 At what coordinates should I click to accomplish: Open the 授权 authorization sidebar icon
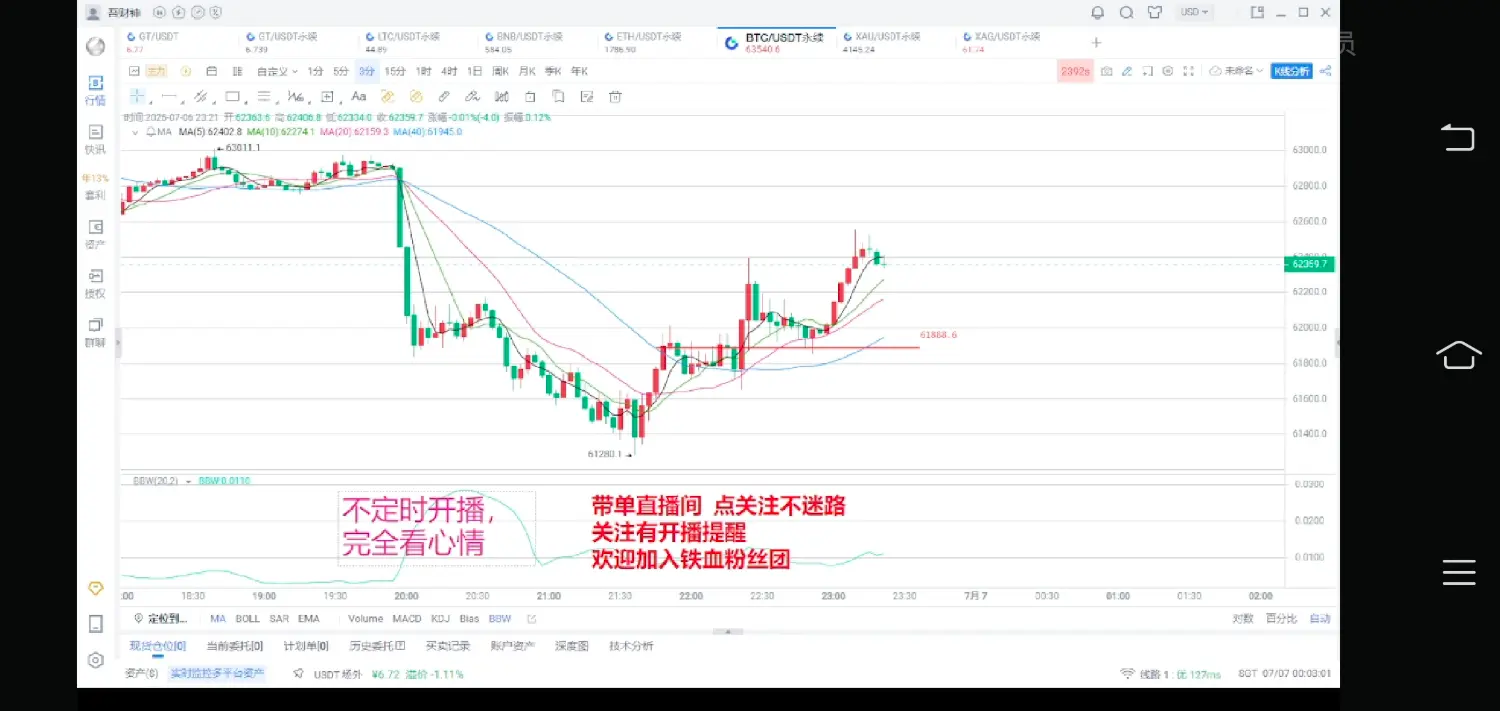coord(96,284)
